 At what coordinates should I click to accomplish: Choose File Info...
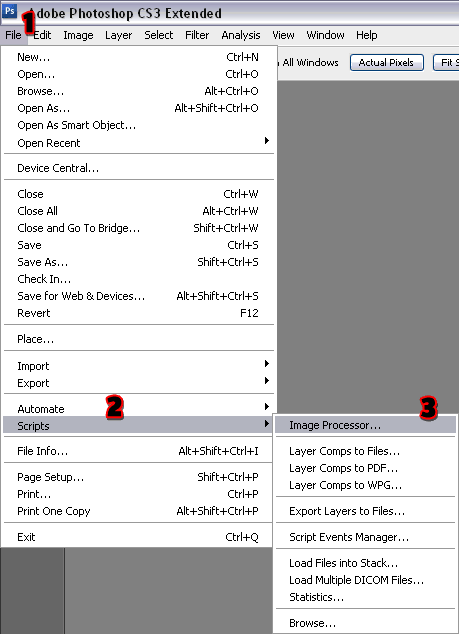tap(138, 451)
